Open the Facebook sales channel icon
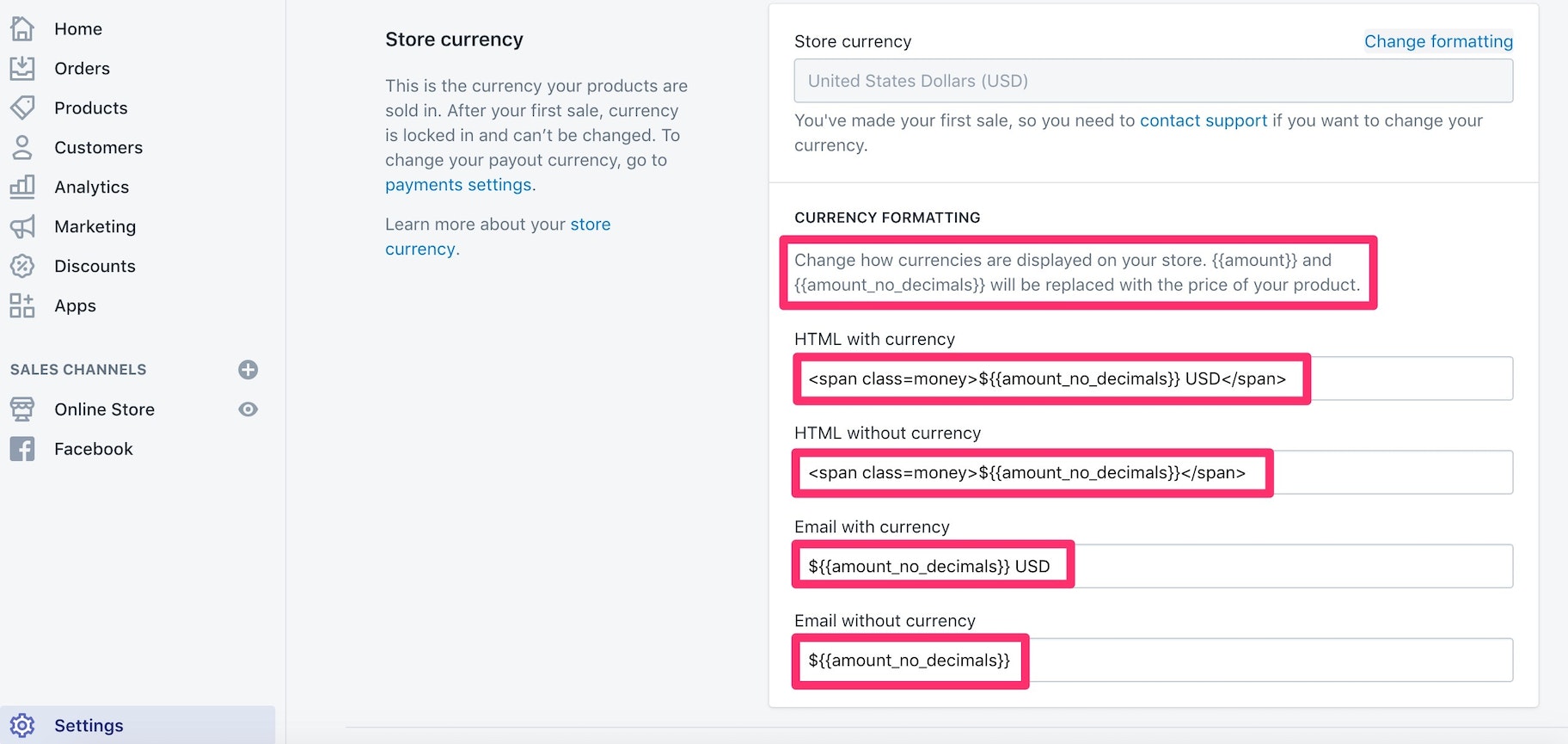 click(x=21, y=448)
